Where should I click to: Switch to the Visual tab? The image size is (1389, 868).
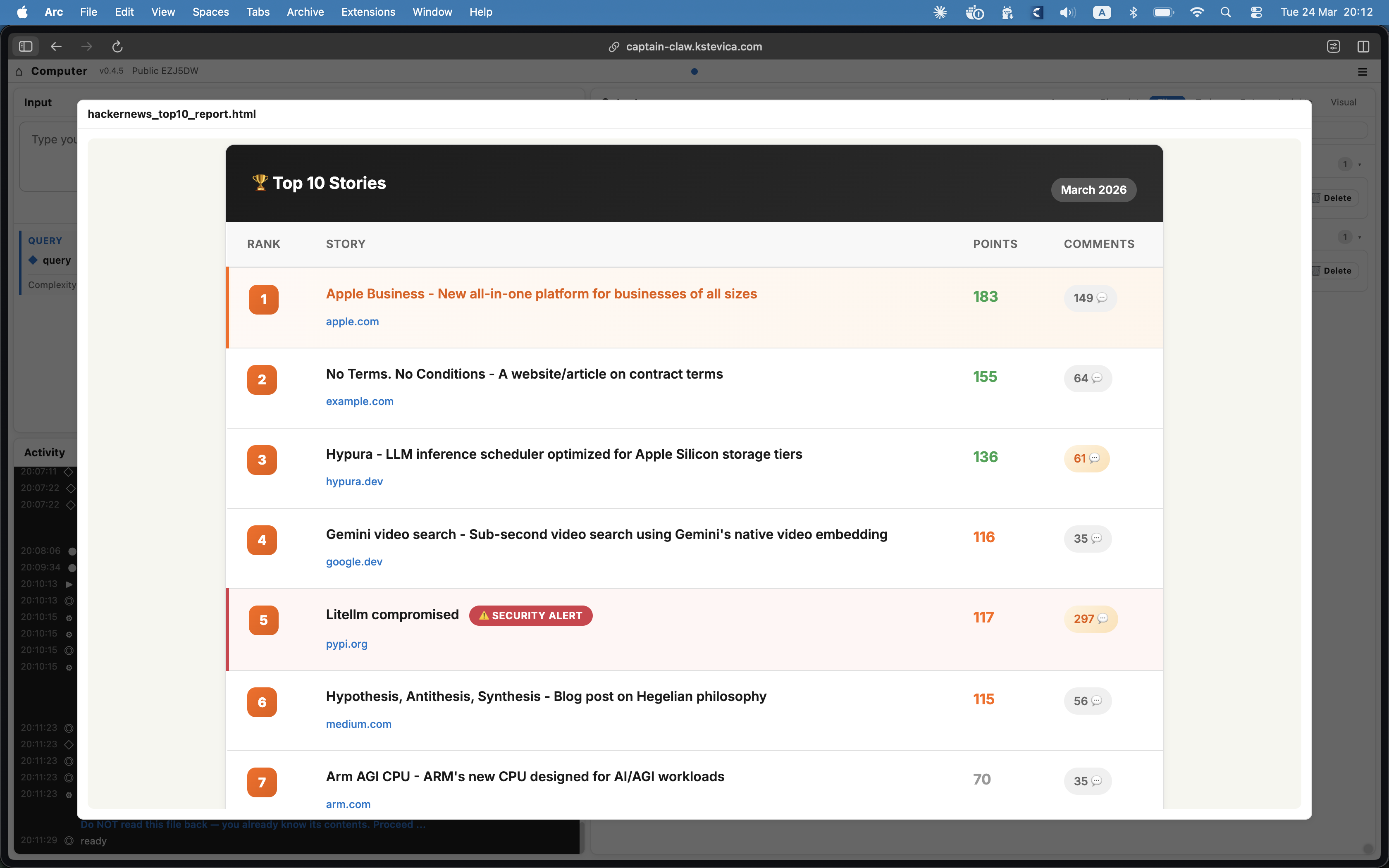point(1343,102)
